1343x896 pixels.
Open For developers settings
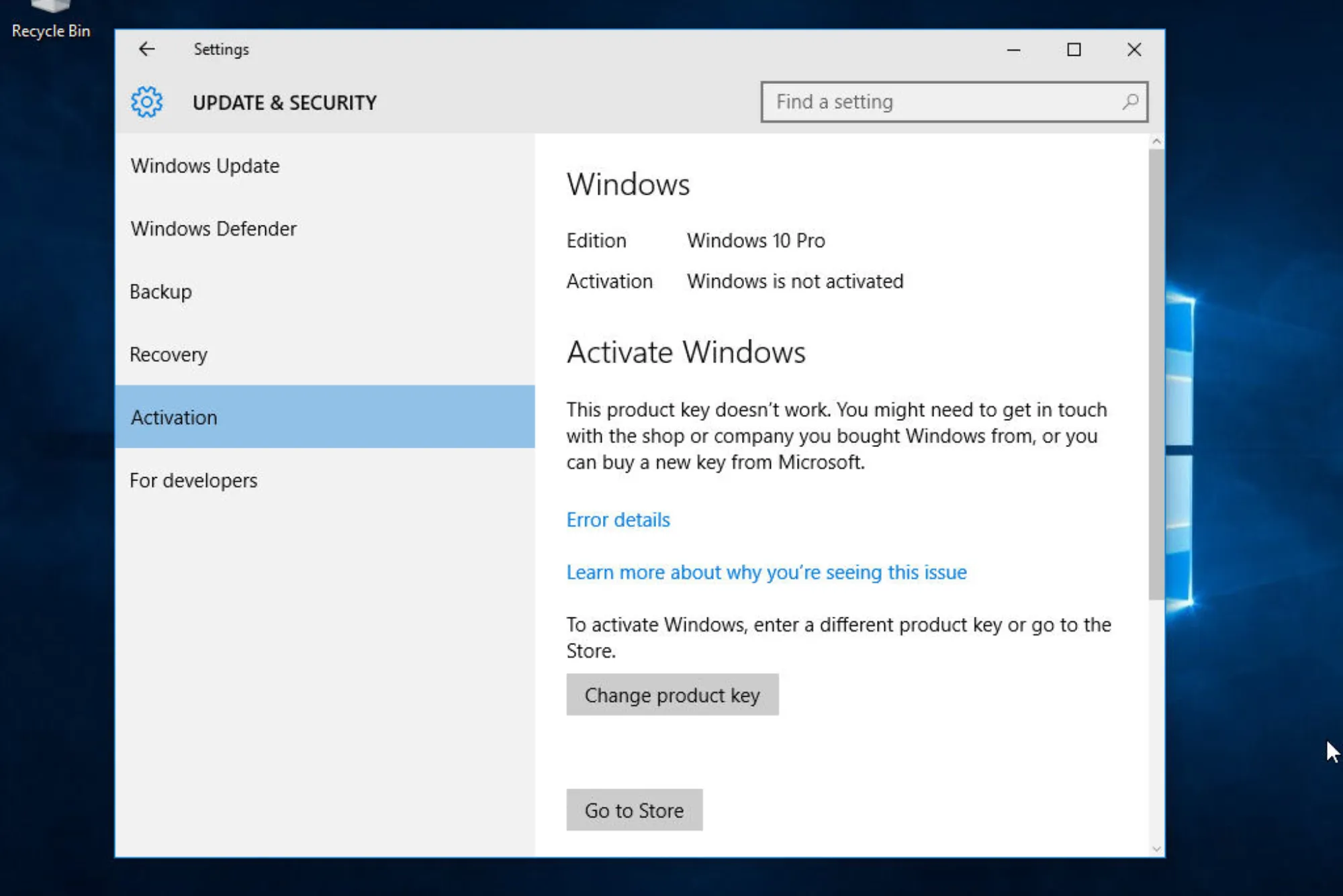point(193,480)
